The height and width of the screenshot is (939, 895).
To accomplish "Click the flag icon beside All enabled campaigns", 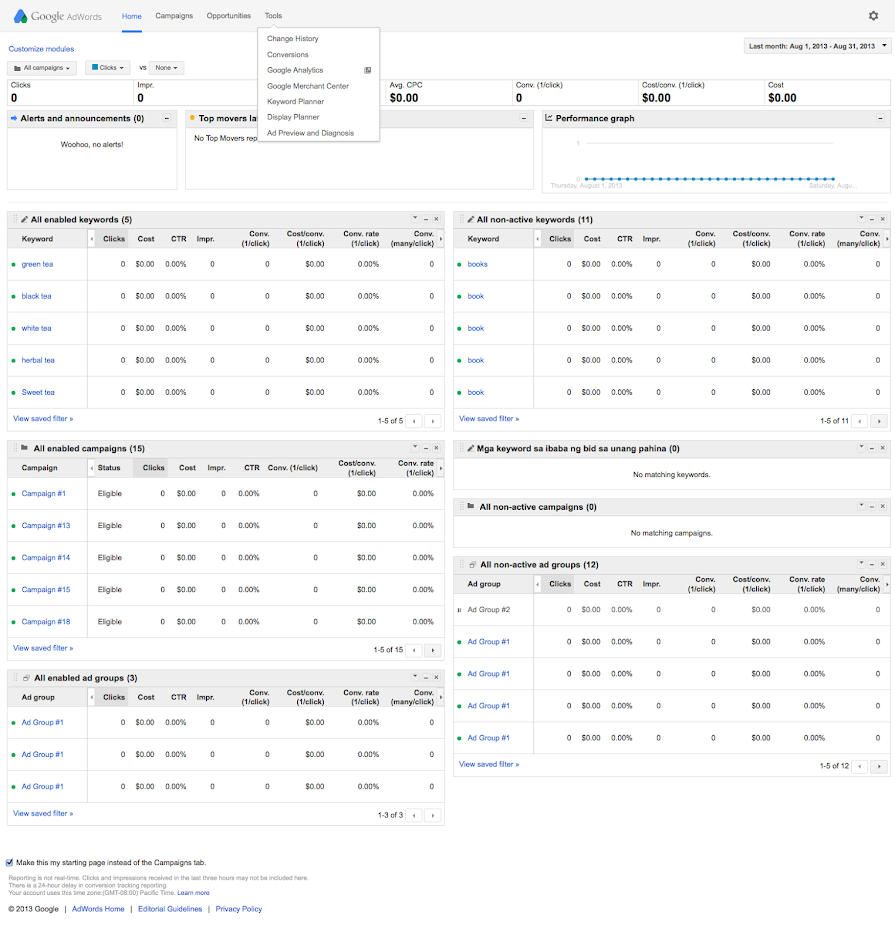I will point(22,448).
